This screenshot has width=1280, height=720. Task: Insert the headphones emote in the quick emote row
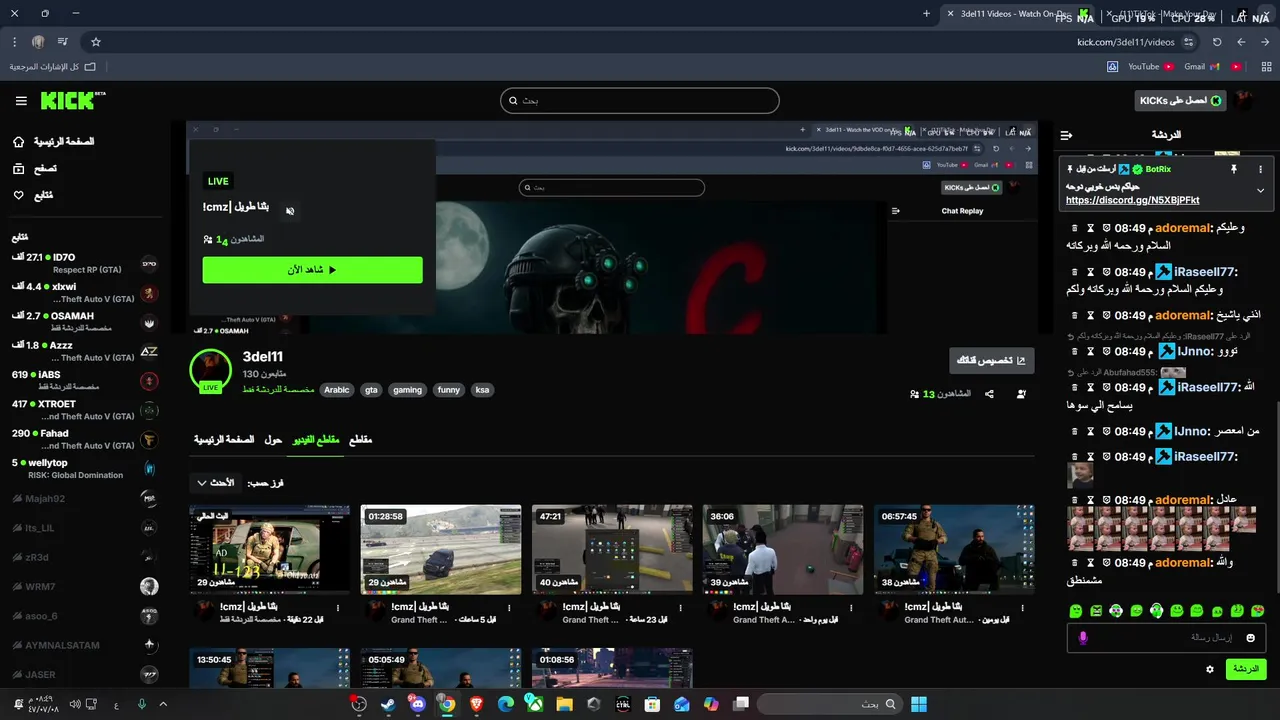pos(1156,611)
